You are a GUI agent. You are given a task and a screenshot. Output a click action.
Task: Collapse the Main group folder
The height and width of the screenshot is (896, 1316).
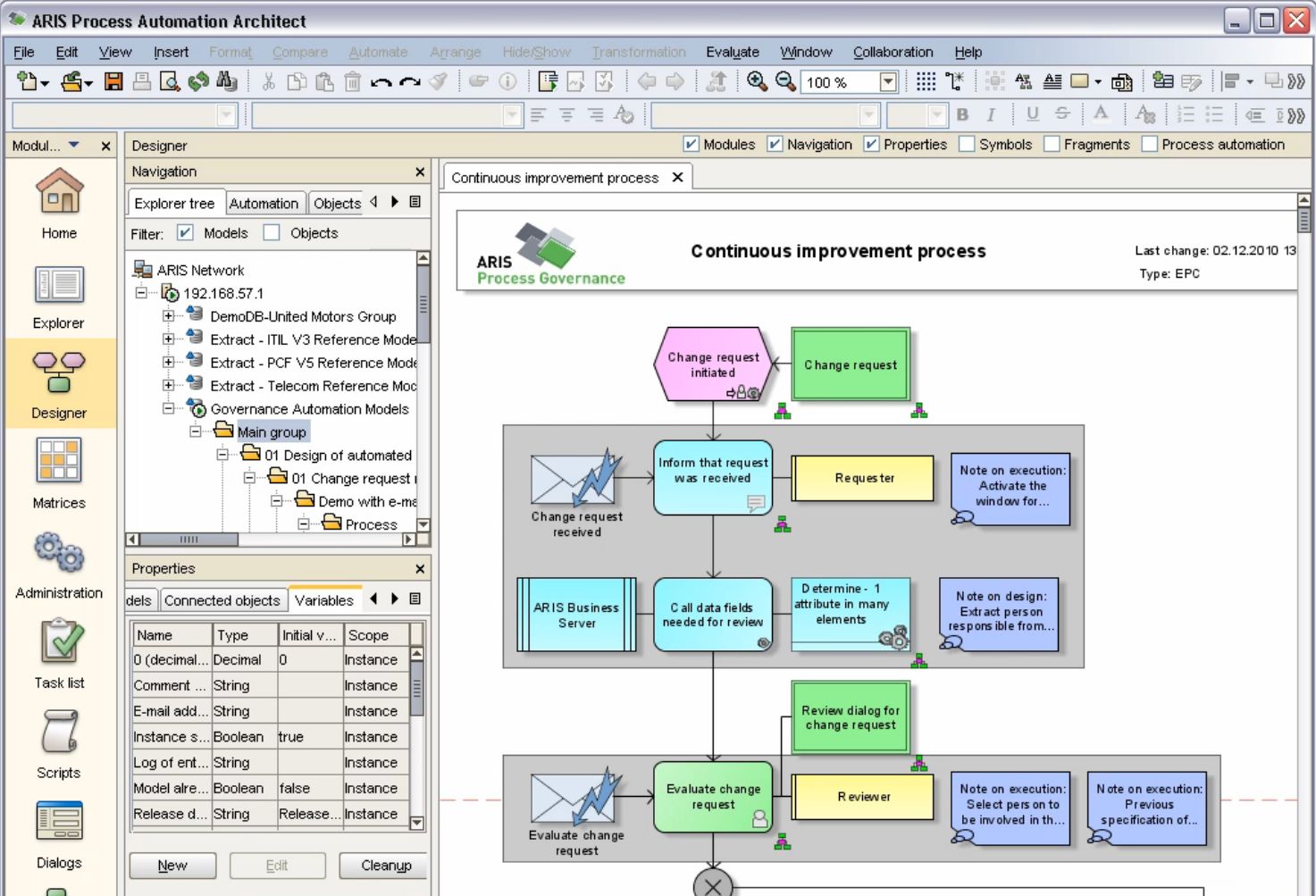pos(195,431)
